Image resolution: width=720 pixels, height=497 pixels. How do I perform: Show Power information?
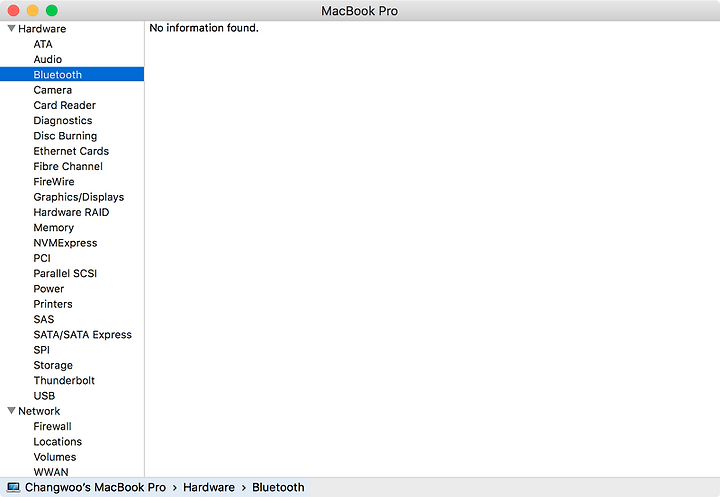pos(49,288)
